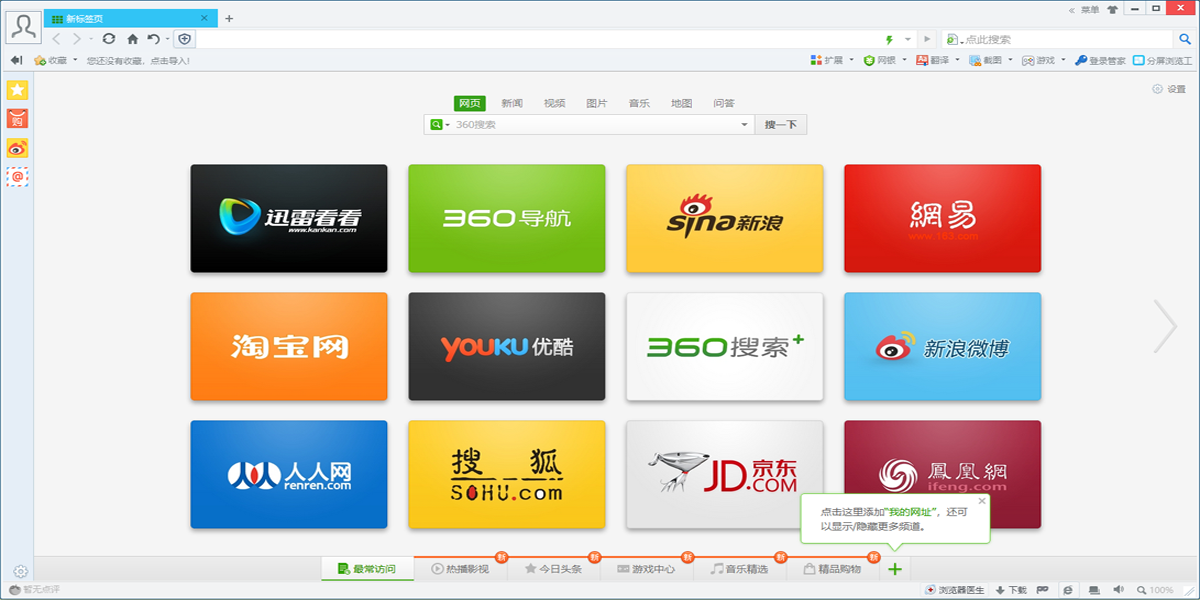Switch search engine via the green icon dropdown
Screen dimensions: 1200x600
[439, 125]
